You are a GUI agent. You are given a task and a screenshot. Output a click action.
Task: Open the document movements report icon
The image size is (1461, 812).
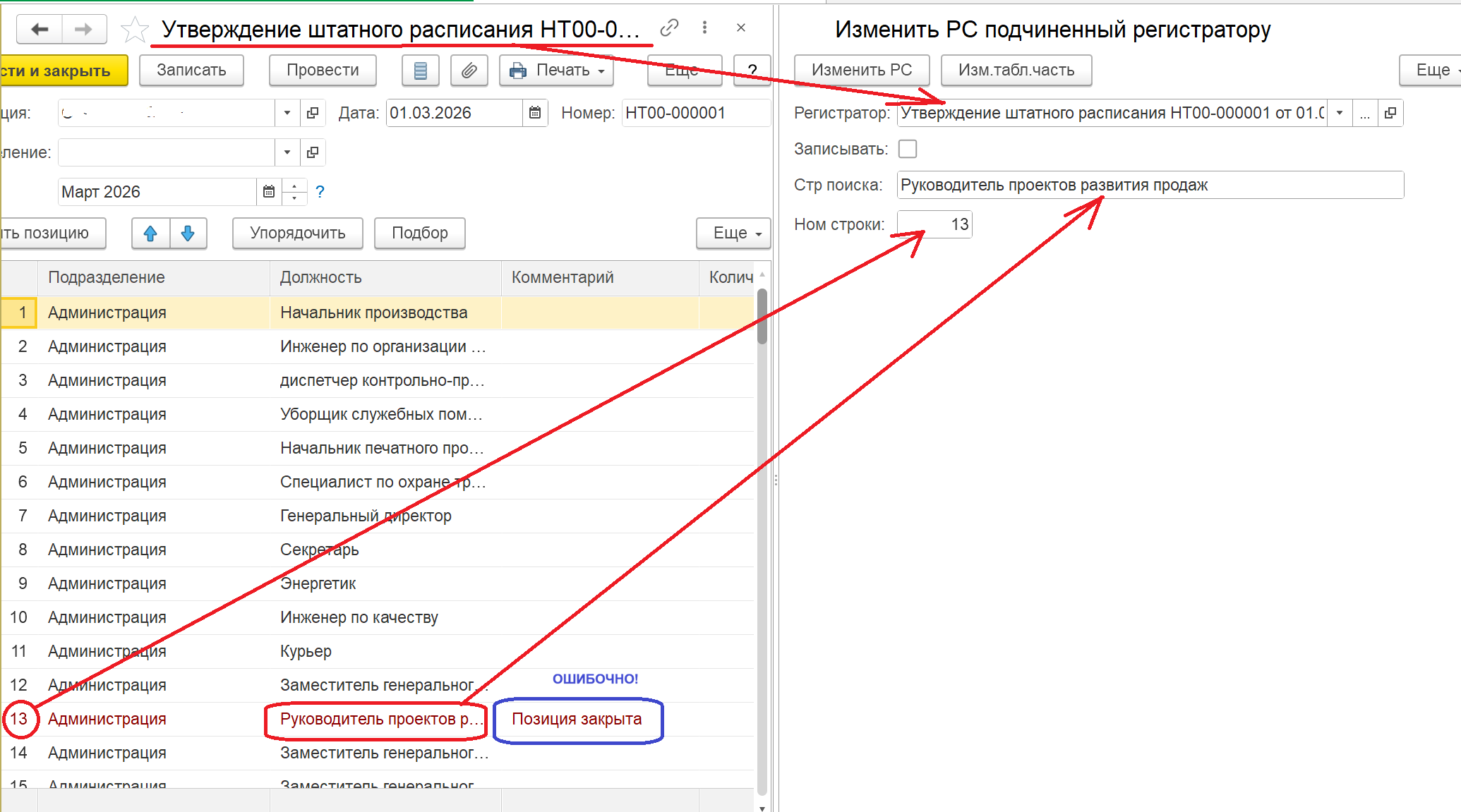[x=420, y=71]
